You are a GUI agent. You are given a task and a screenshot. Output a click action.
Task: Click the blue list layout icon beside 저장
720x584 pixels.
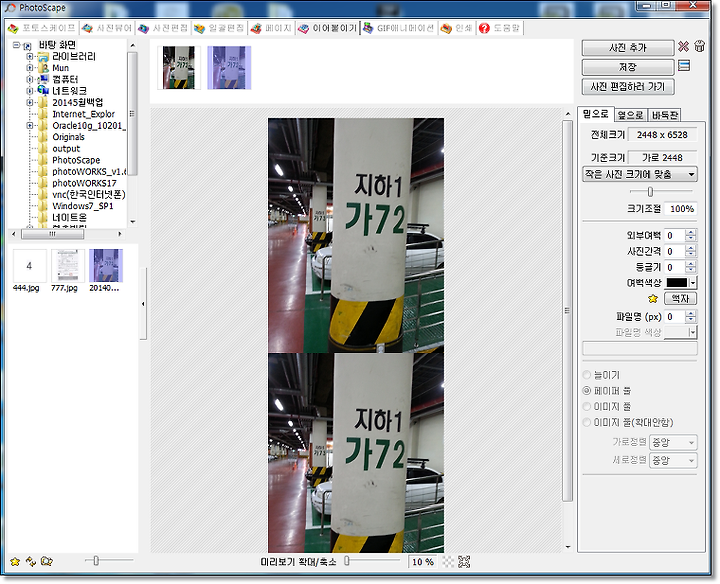click(x=684, y=66)
